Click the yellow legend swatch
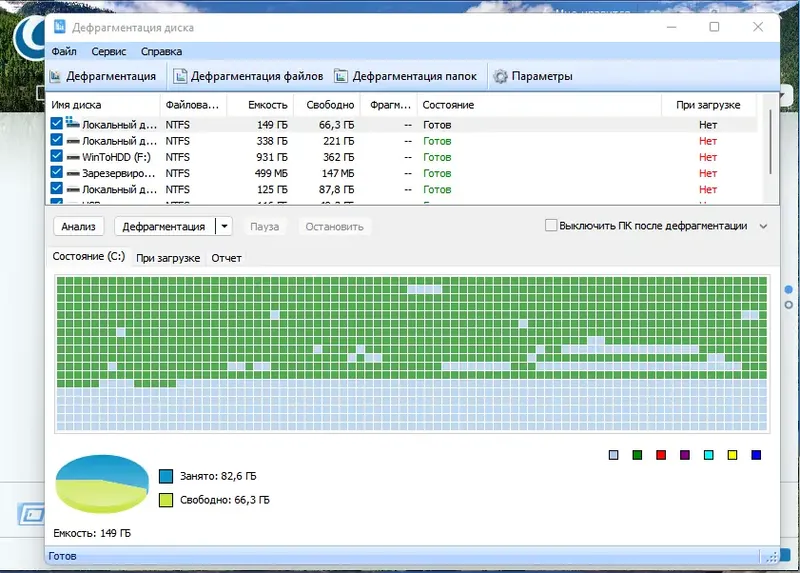The image size is (800, 573). coord(733,455)
